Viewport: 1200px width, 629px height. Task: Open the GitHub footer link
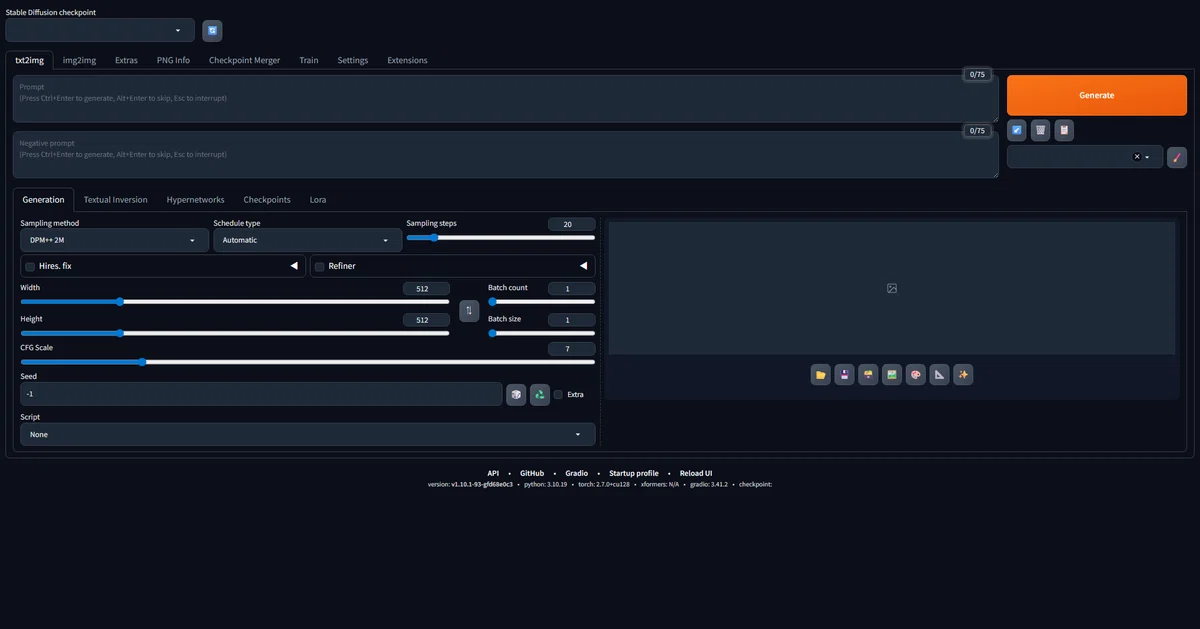532,473
